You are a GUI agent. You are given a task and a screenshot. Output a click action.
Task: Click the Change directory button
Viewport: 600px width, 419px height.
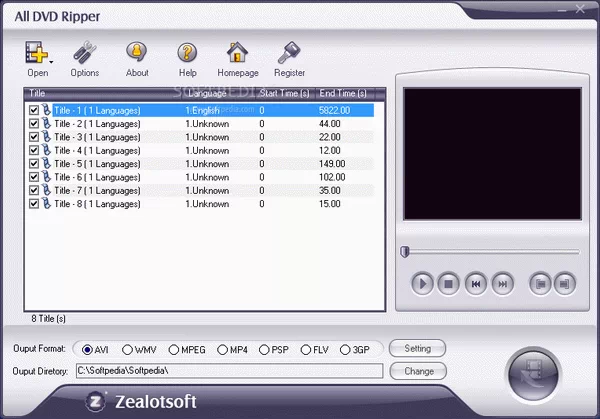418,371
